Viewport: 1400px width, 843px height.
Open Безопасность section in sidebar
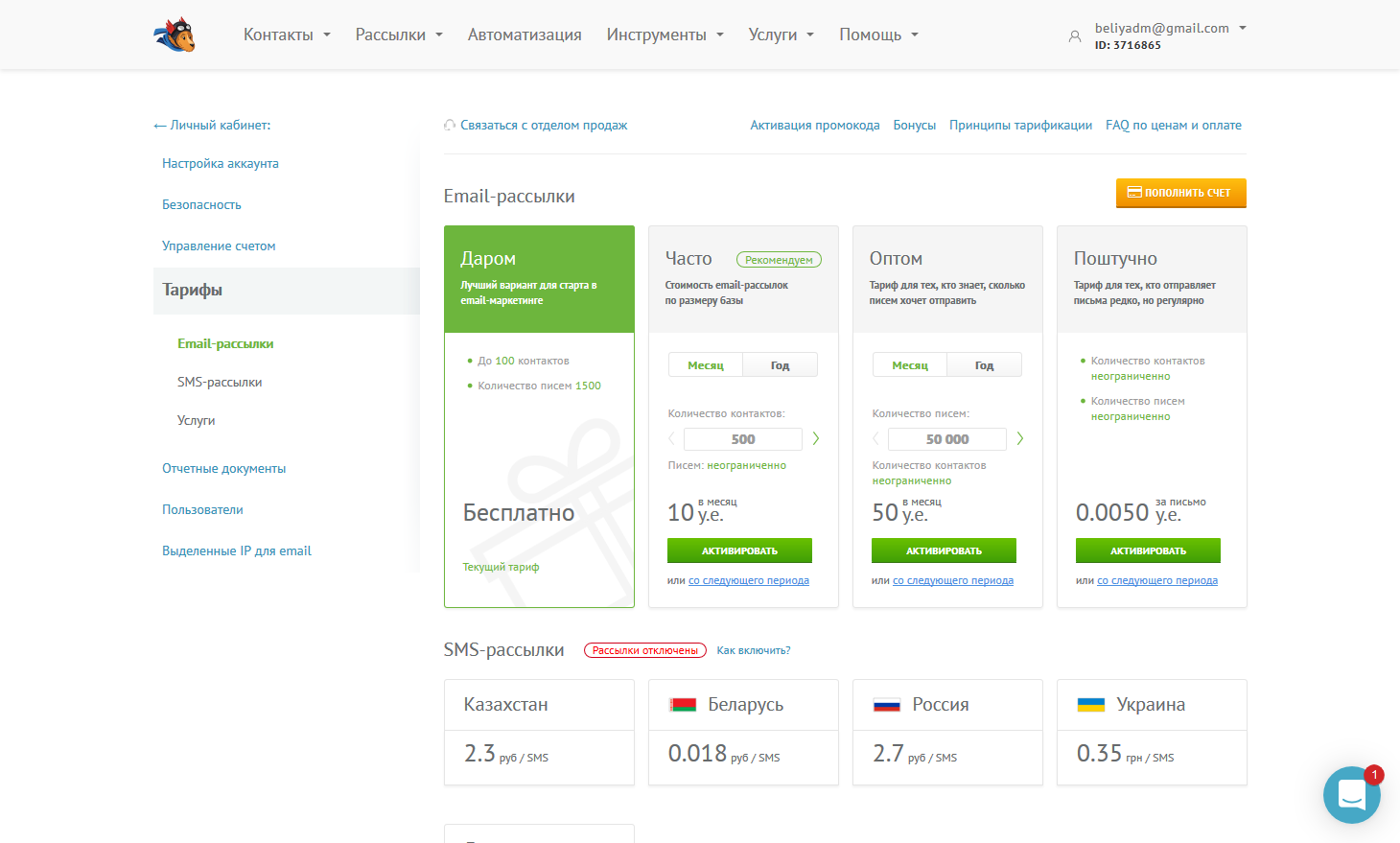point(201,205)
